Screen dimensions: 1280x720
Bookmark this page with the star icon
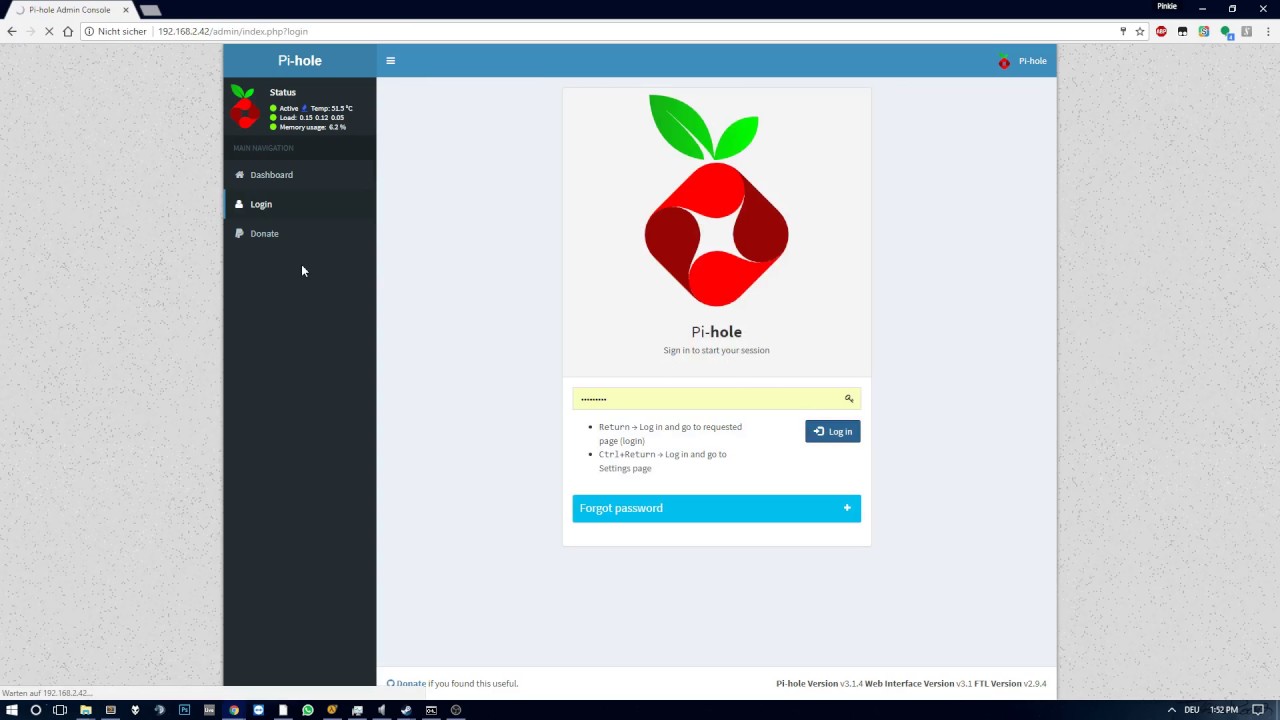click(1139, 32)
